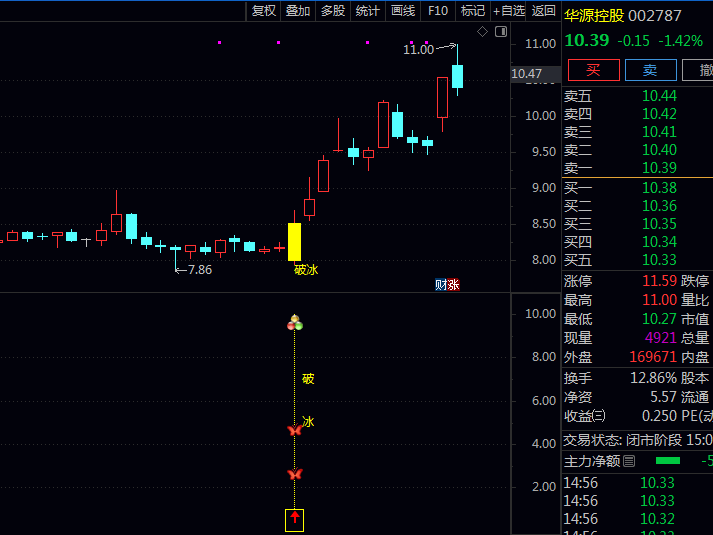Image resolution: width=713 pixels, height=535 pixels.
Task: Click the three-ball signal icon in indicator panel
Action: 295,322
